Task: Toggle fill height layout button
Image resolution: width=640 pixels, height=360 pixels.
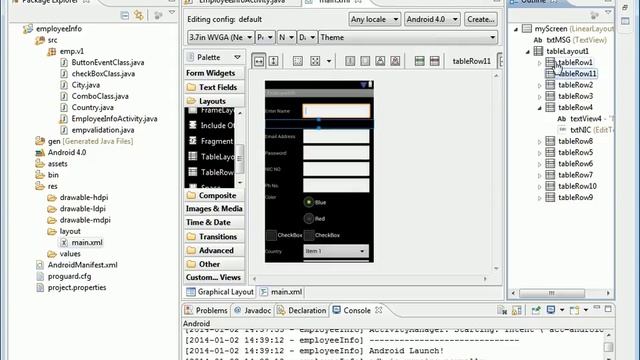Action: pyautogui.click(x=273, y=61)
